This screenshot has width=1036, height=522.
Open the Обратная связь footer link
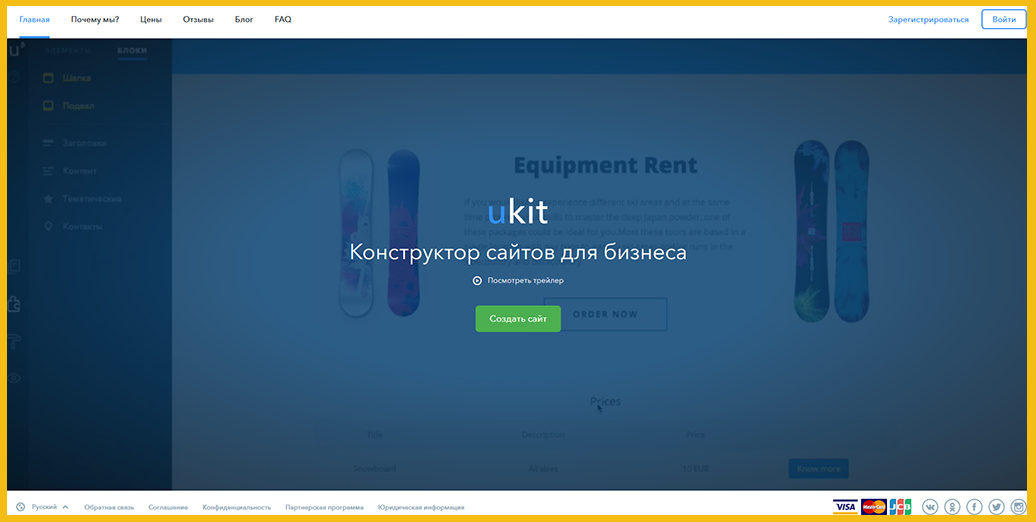[x=109, y=507]
